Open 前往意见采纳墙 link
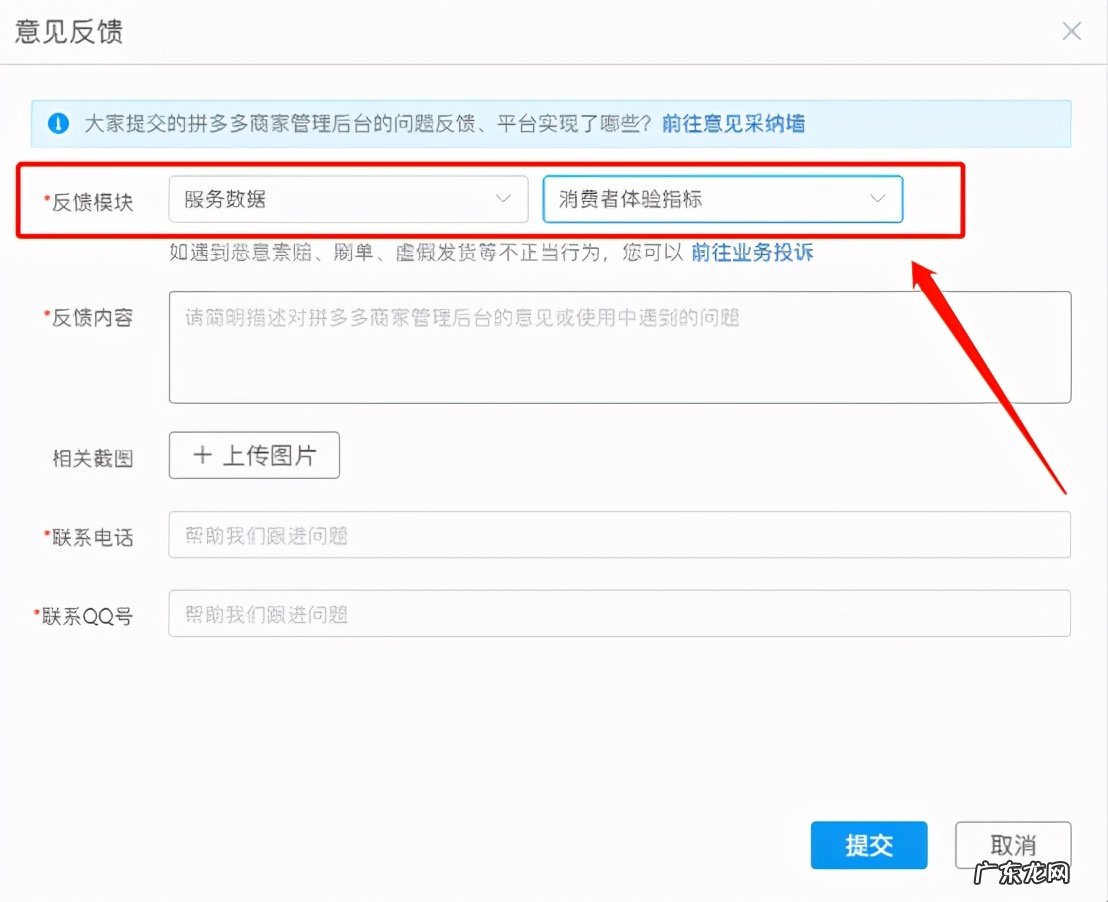The image size is (1108, 902). point(732,124)
